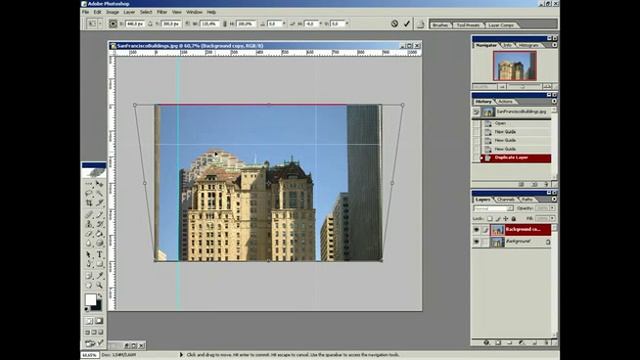Open the layer blend mode dropdown
The height and width of the screenshot is (360, 640).
[x=493, y=208]
